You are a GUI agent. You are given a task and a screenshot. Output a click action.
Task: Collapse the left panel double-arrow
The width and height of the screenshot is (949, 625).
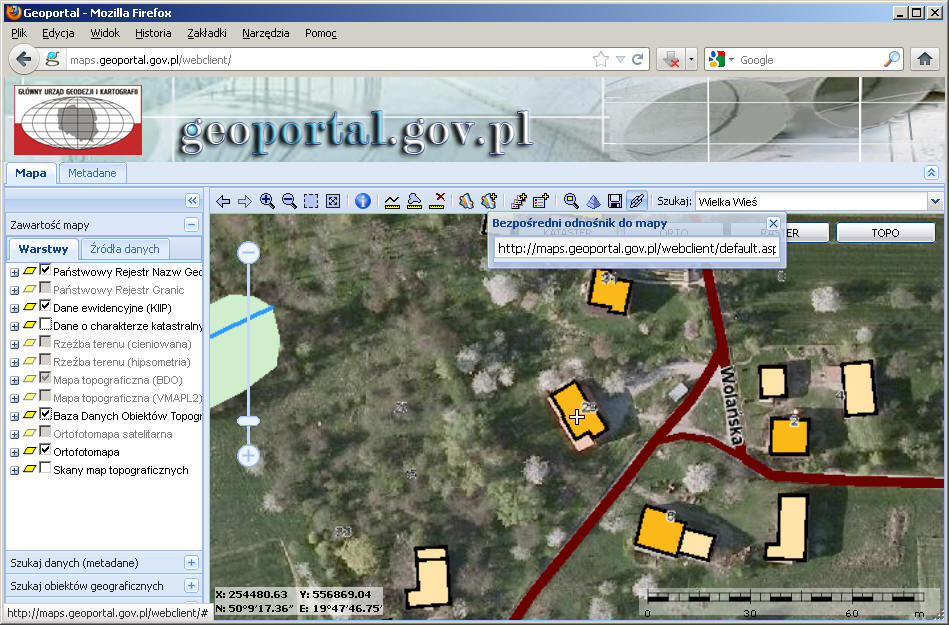192,200
